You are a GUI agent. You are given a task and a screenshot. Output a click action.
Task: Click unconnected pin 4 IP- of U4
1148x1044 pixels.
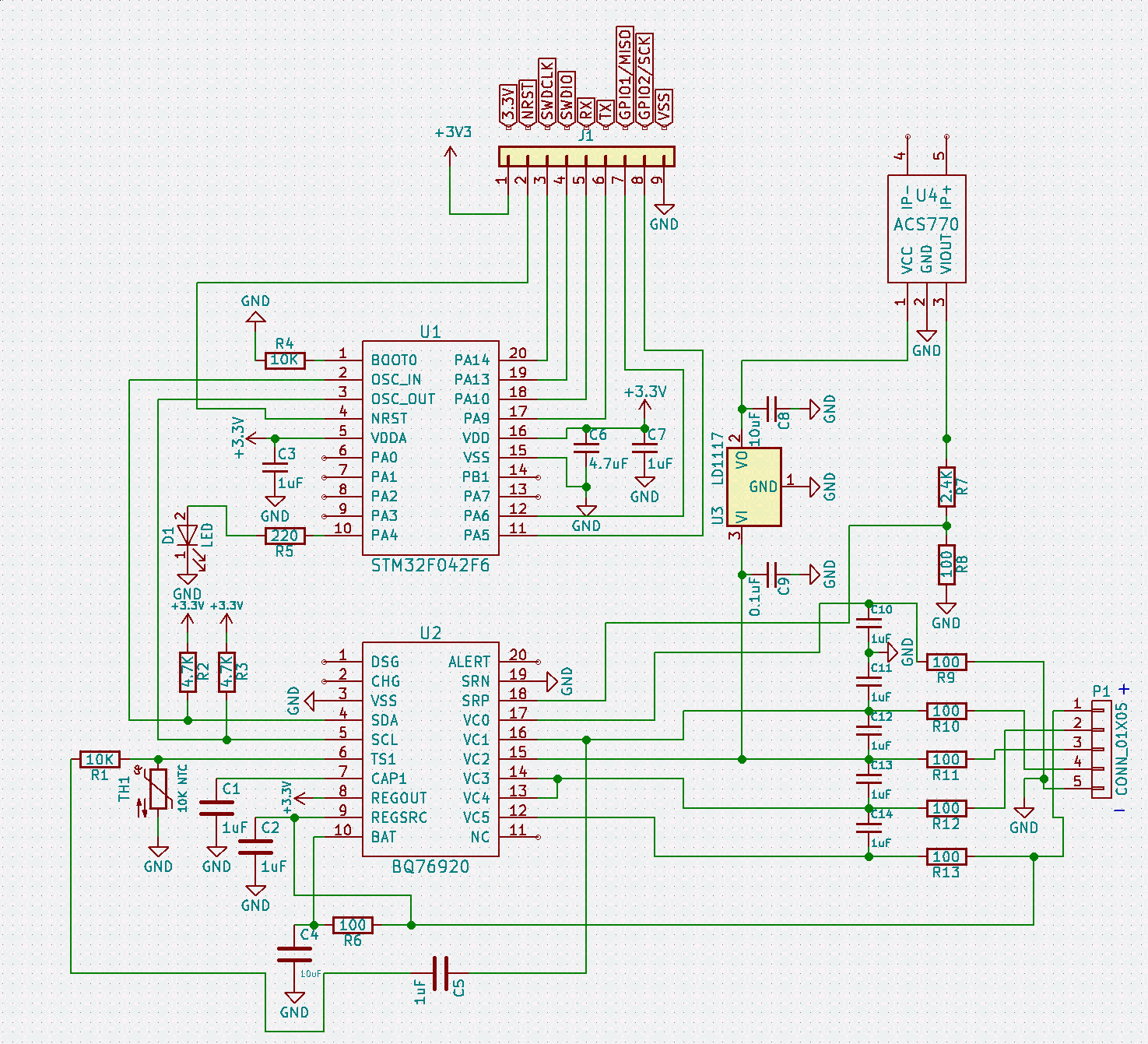coord(908,136)
